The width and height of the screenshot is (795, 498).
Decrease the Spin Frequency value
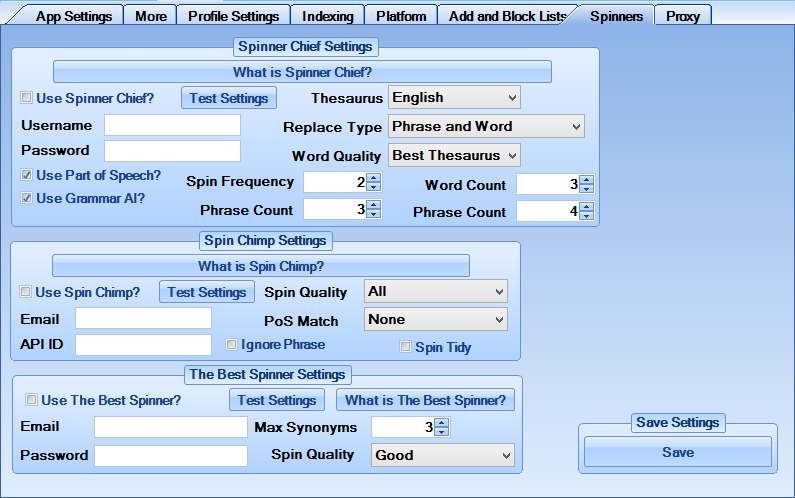tap(374, 187)
